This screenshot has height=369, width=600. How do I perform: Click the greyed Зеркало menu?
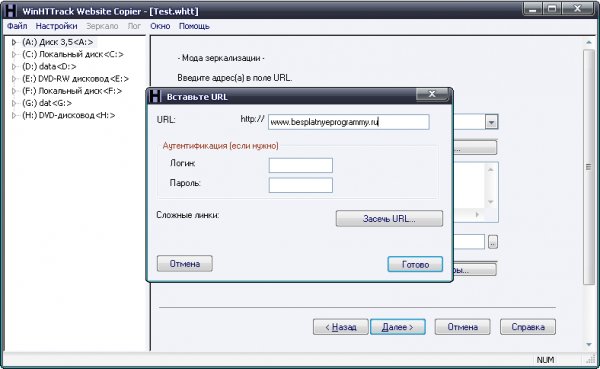click(x=102, y=26)
